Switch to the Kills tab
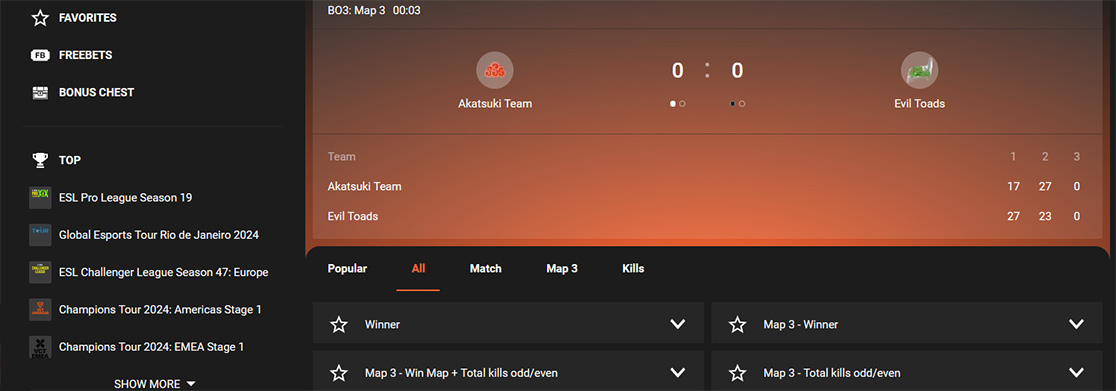Viewport: 1116px width, 391px height. click(633, 269)
